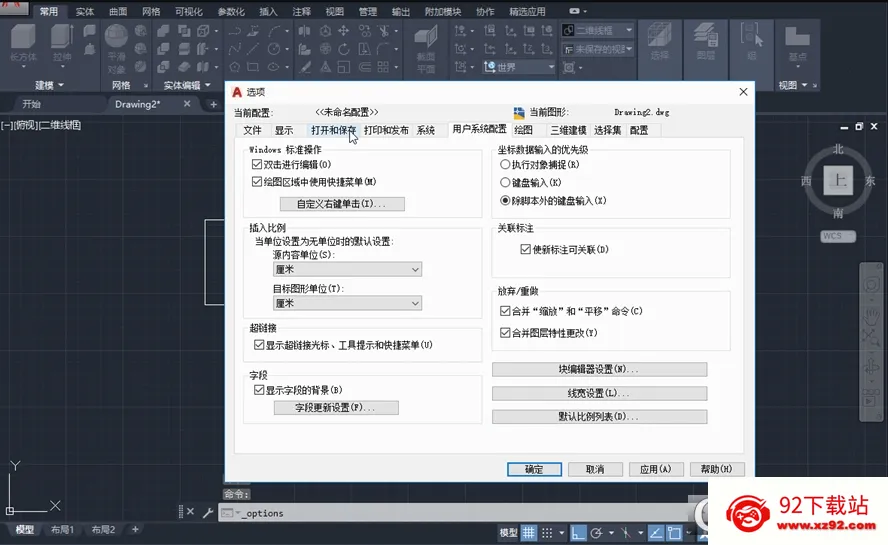Open 块编辑器设置 settings
This screenshot has width=888, height=545.
(x=599, y=369)
